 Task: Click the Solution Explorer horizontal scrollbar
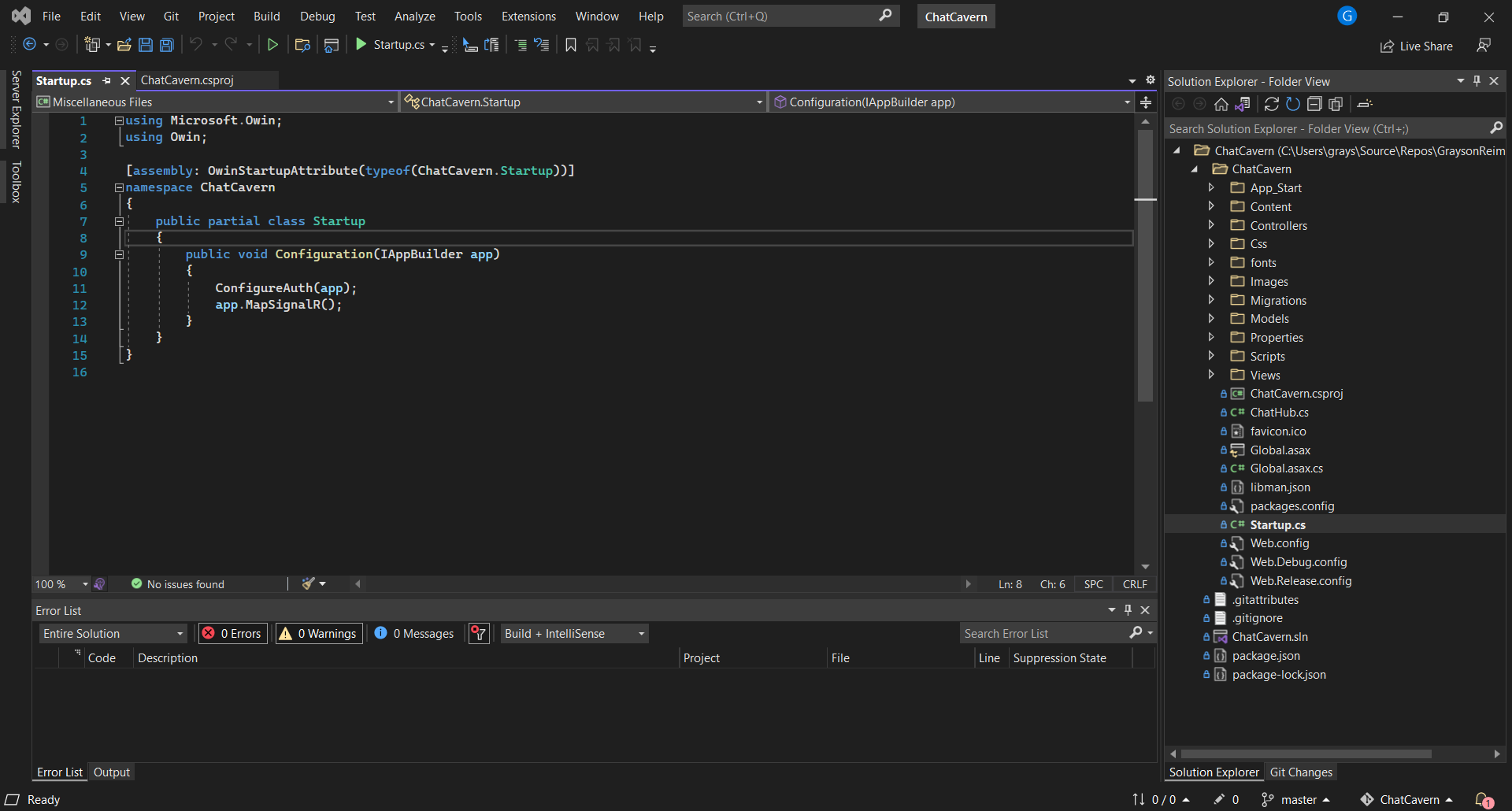pos(1306,754)
